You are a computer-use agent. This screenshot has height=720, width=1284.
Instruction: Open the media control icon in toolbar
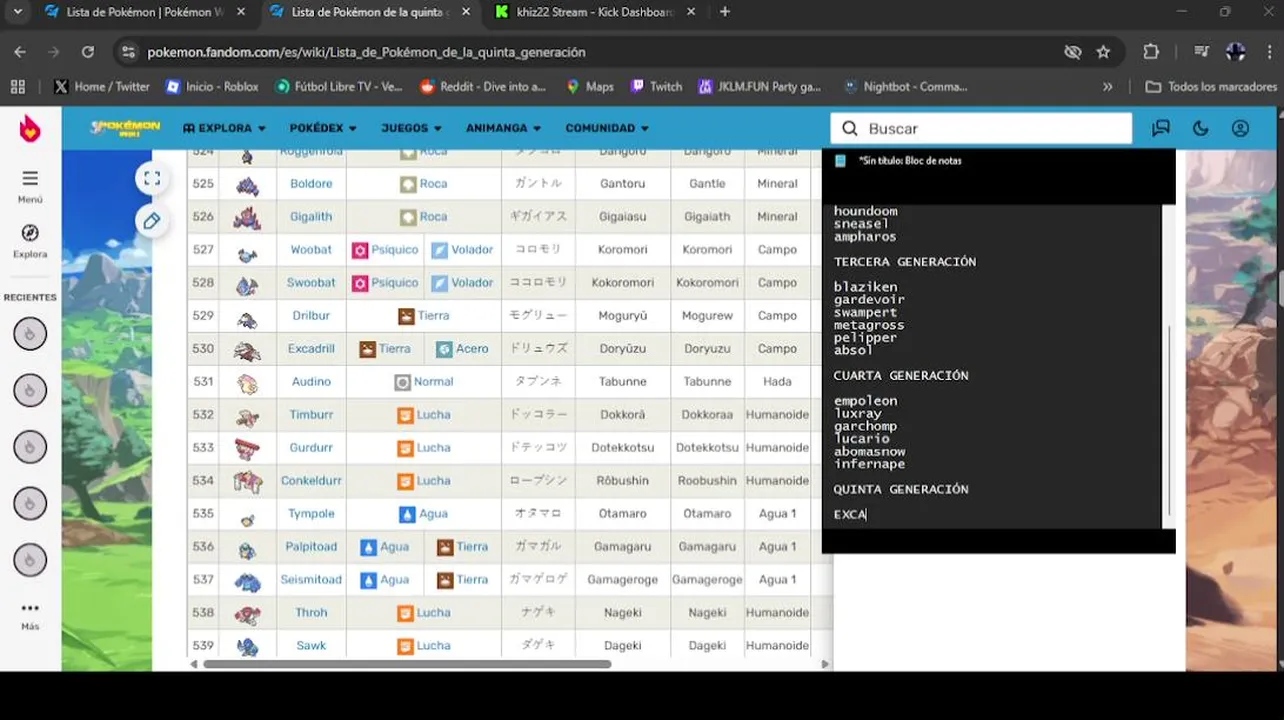point(1201,52)
